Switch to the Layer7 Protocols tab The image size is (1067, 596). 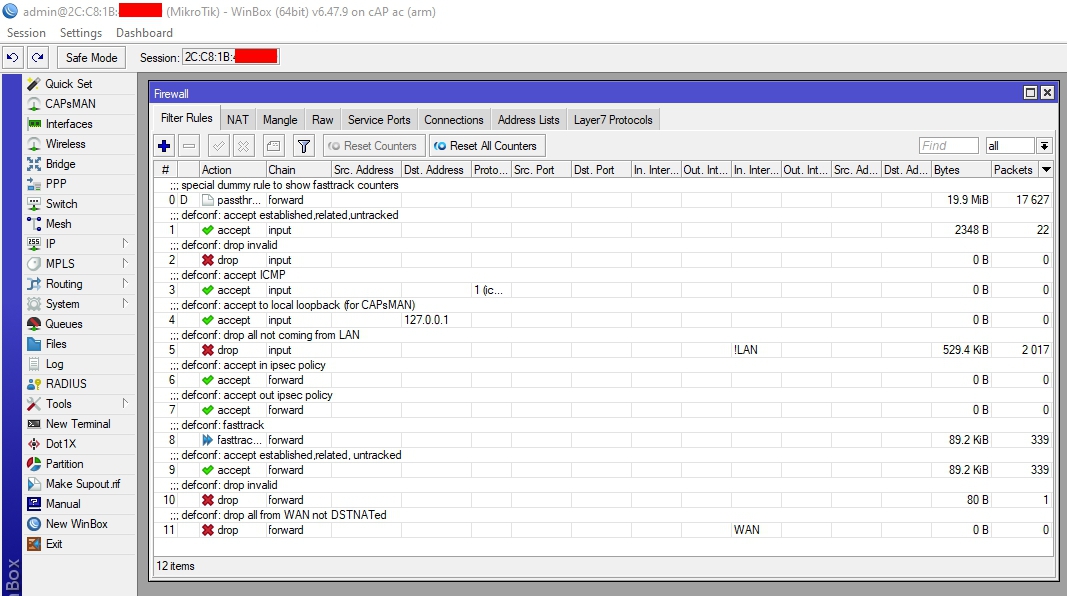click(613, 120)
